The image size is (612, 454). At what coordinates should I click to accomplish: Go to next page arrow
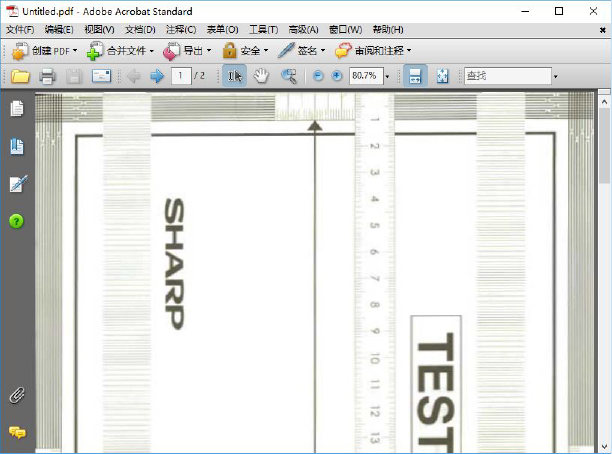click(x=157, y=76)
